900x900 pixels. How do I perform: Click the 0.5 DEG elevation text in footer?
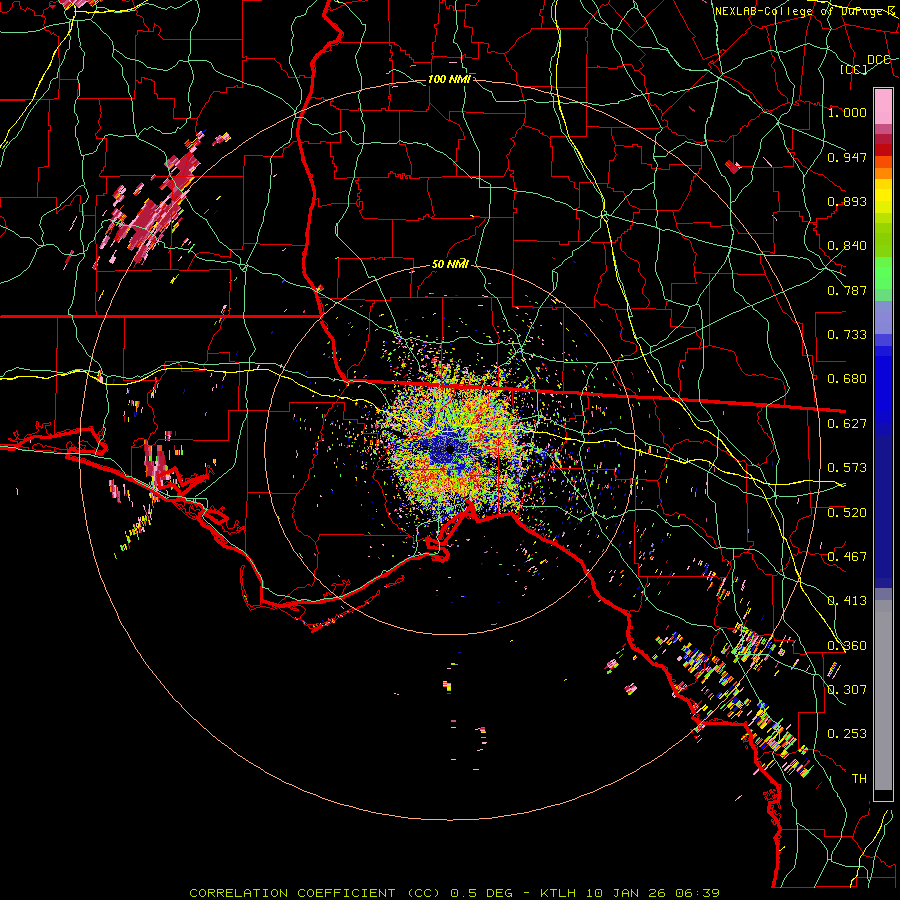point(482,893)
